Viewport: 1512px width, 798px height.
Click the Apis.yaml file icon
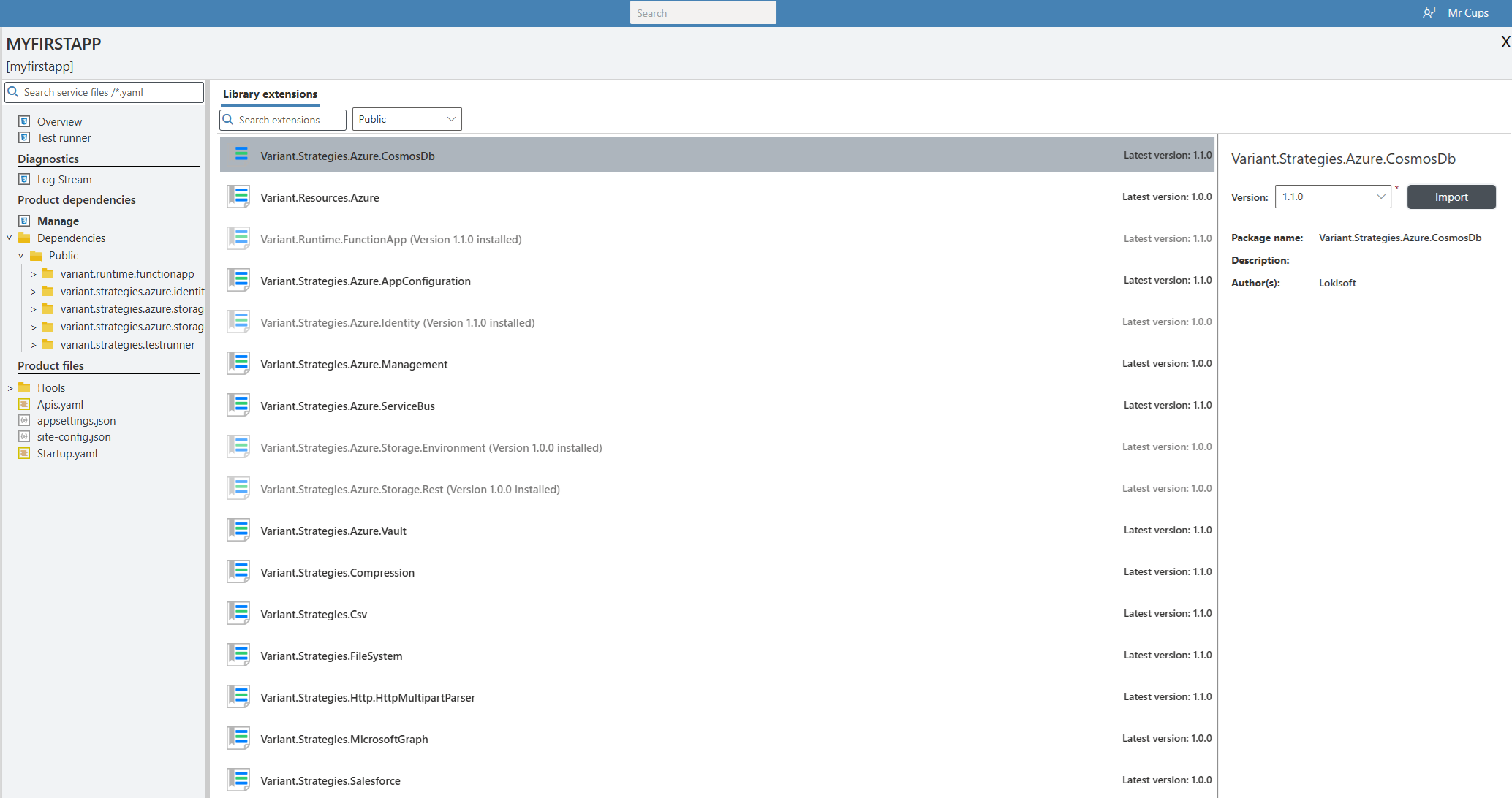pyautogui.click(x=24, y=404)
